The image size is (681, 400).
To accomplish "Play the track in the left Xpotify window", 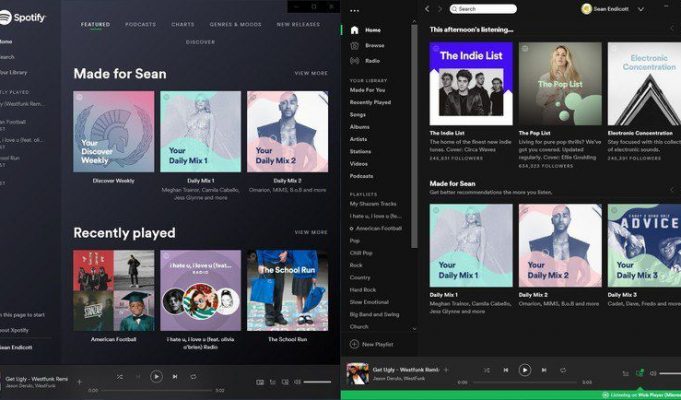I will 156,377.
